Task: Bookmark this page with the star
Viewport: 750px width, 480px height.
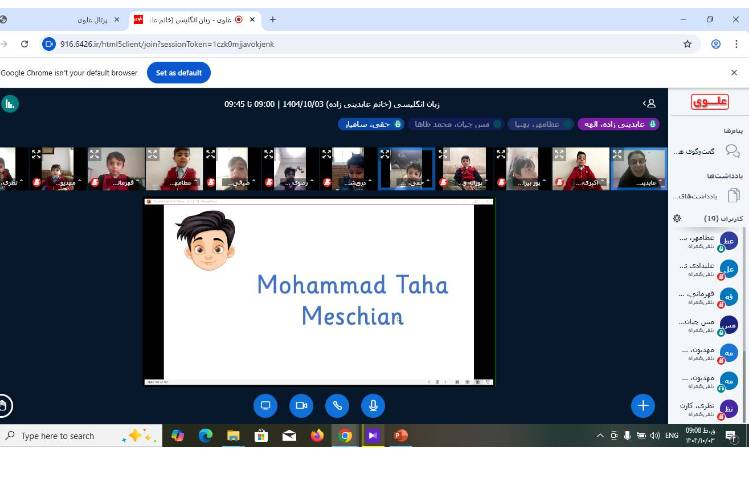Action: click(x=687, y=44)
